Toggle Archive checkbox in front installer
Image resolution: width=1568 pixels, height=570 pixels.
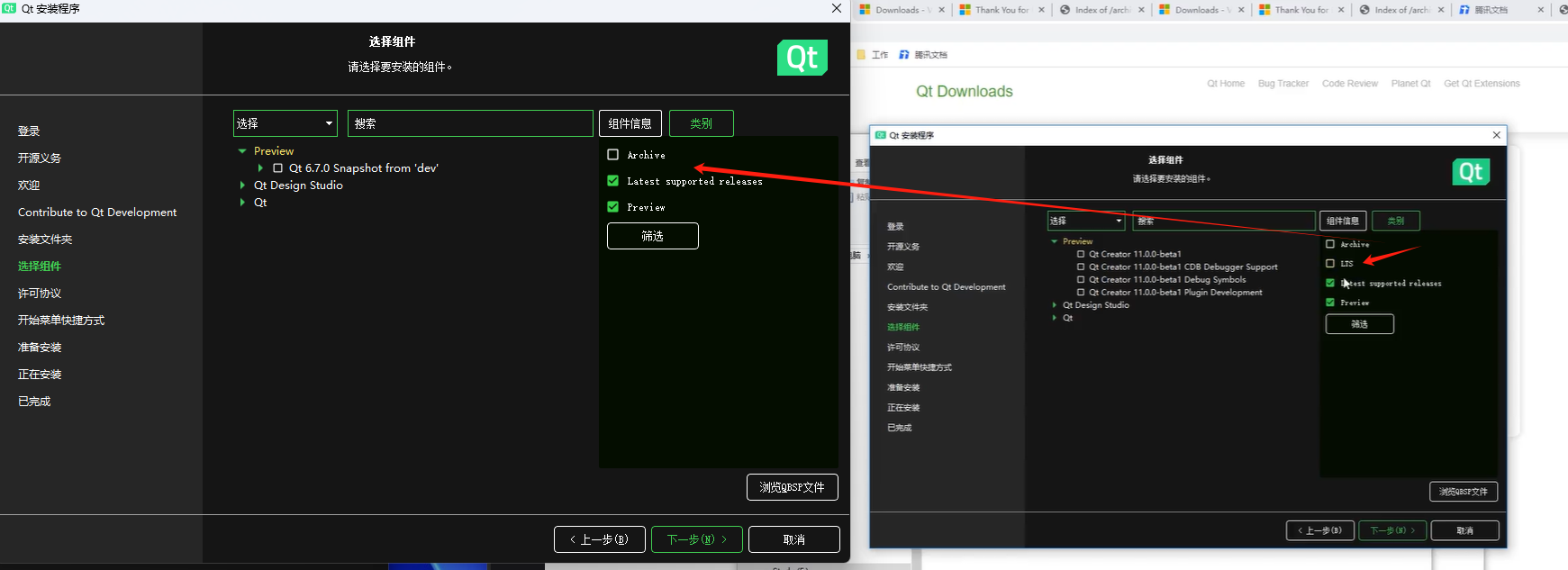pyautogui.click(x=613, y=155)
